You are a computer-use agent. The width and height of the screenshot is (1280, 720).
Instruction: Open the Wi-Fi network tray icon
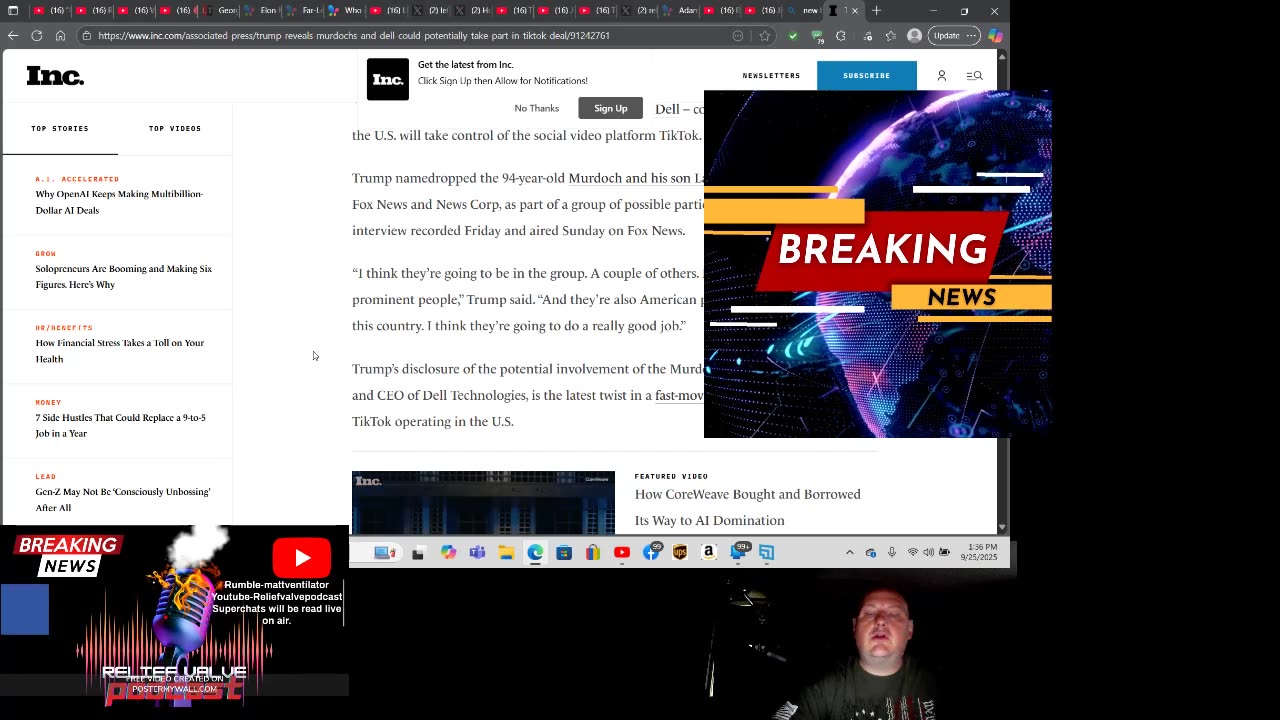click(912, 552)
